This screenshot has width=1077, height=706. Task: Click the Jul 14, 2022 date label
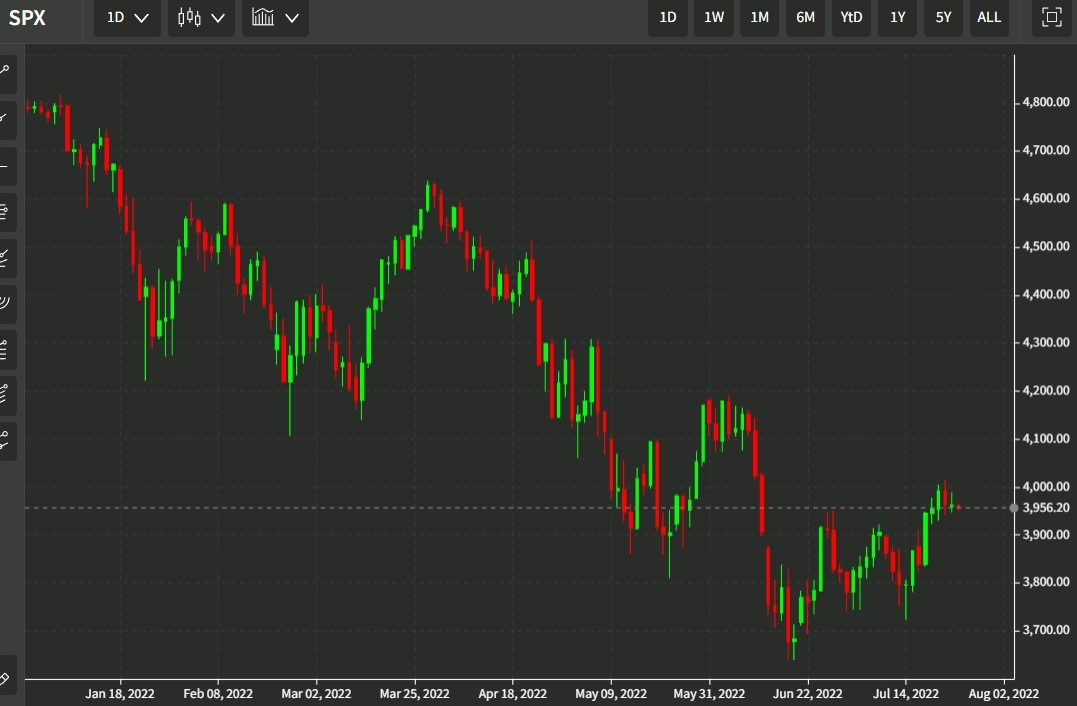[905, 694]
